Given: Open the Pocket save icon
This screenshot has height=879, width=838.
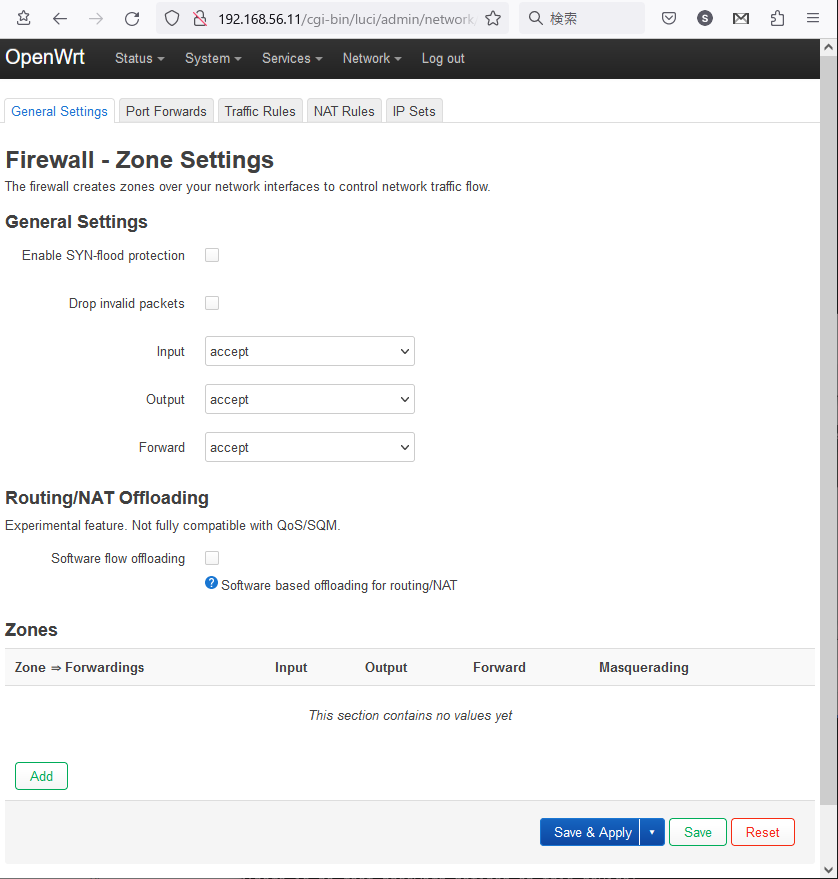Looking at the screenshot, I should point(669,18).
